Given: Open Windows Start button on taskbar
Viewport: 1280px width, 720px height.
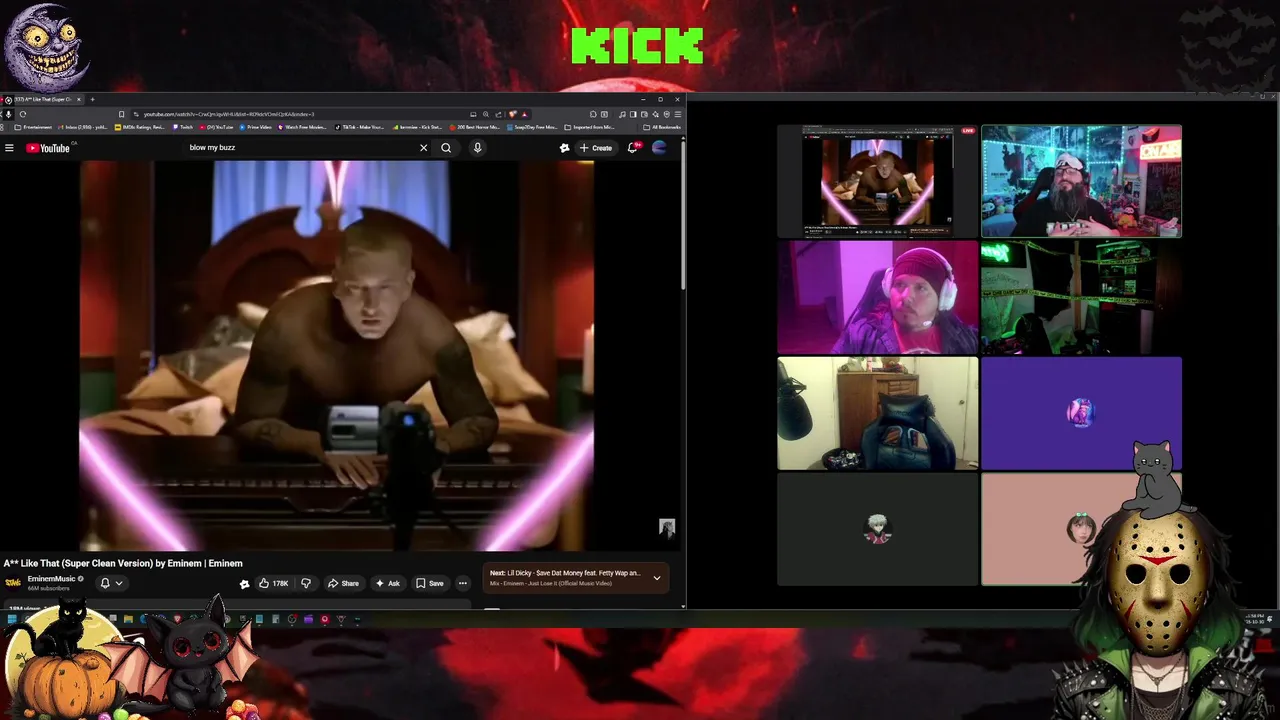Looking at the screenshot, I should [11, 620].
